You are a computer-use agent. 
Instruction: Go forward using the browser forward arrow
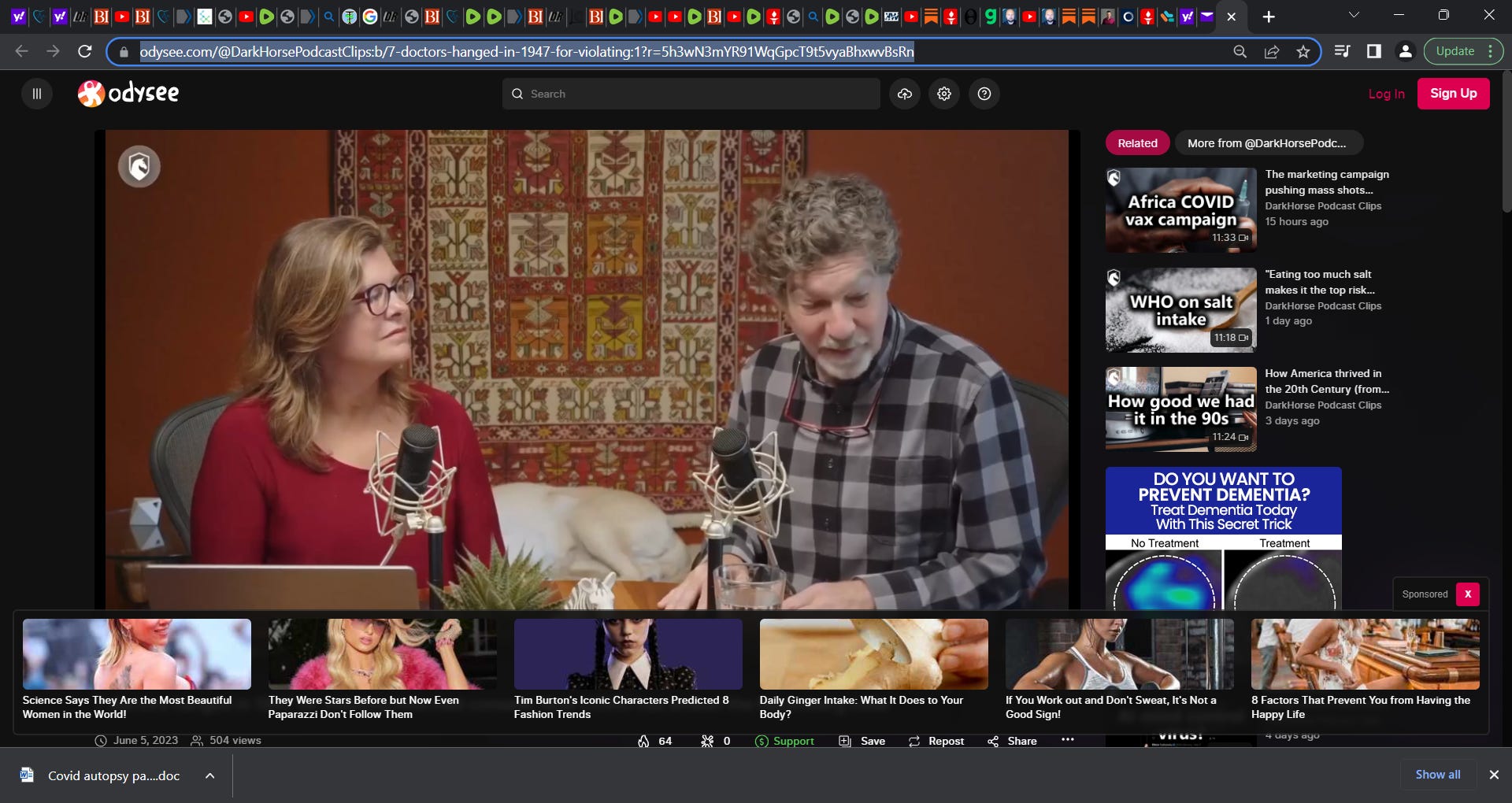[53, 51]
